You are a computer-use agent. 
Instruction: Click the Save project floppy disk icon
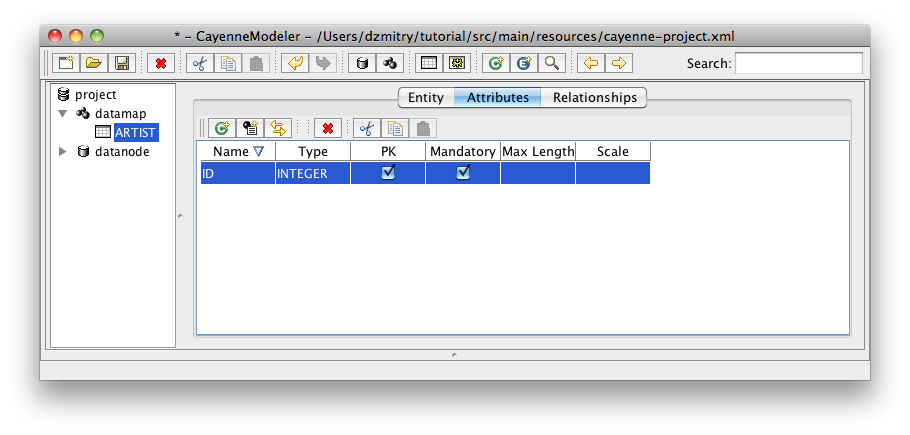tap(122, 64)
